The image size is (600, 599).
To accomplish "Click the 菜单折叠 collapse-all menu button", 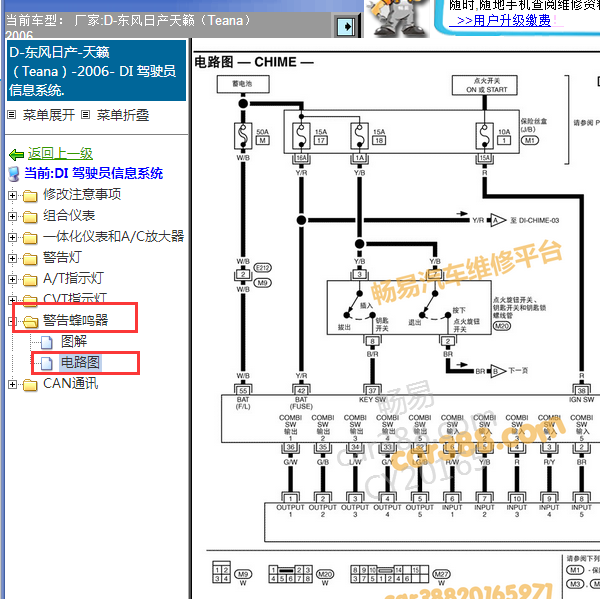I will pos(122,115).
